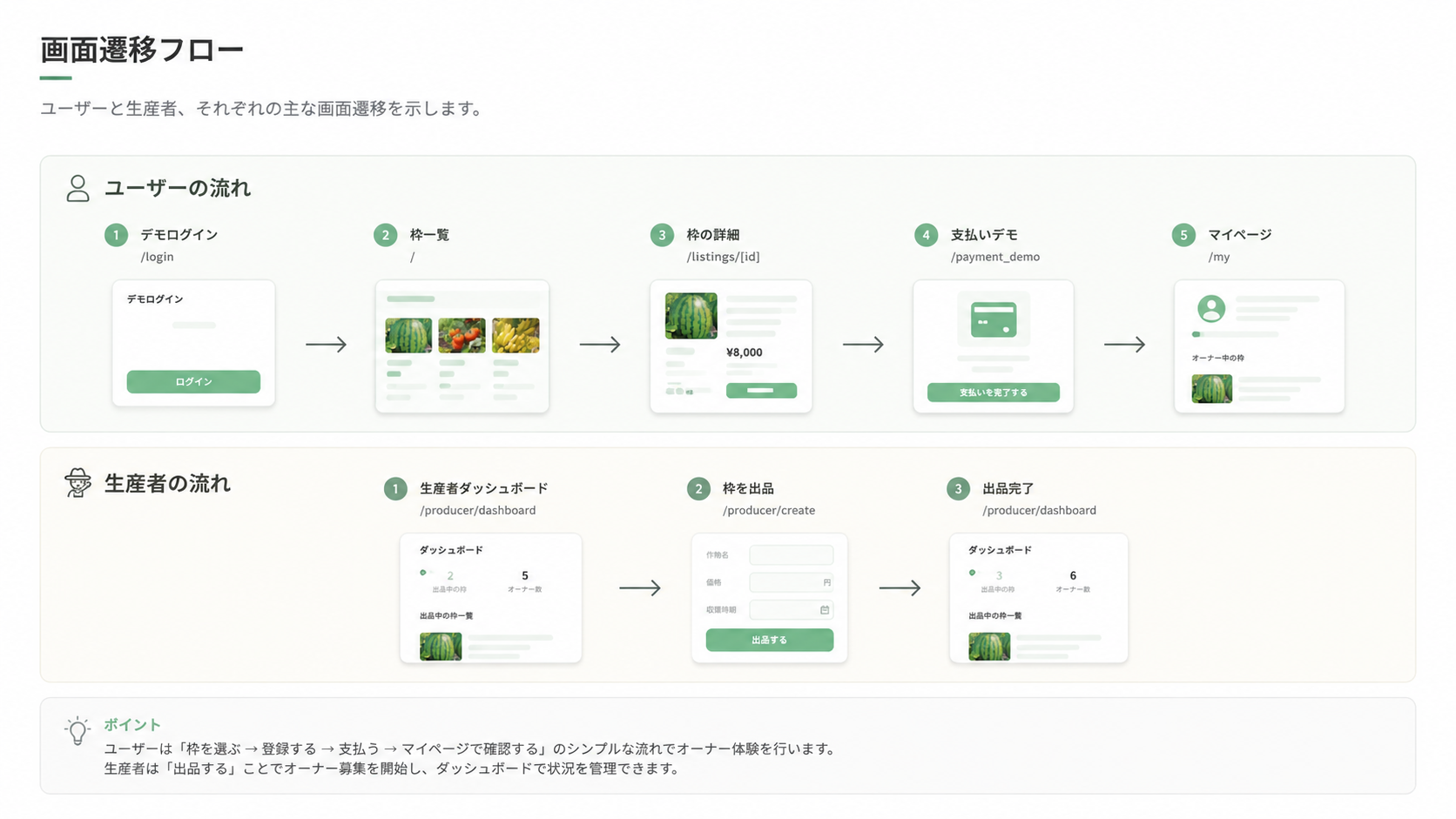Click the /producer/create path text
The image size is (1456, 819).
769,511
